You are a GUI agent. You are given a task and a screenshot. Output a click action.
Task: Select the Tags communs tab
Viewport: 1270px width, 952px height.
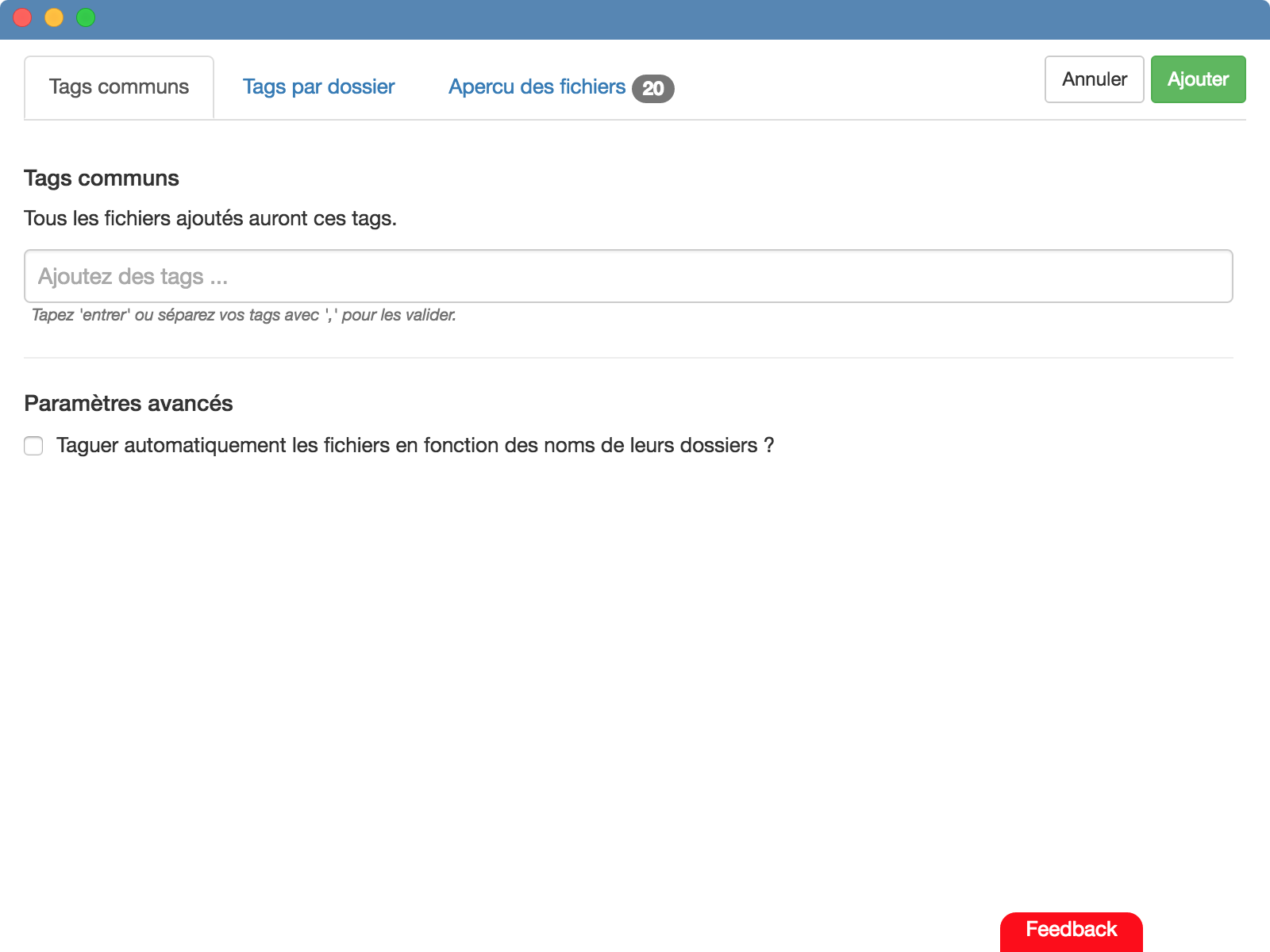(119, 87)
